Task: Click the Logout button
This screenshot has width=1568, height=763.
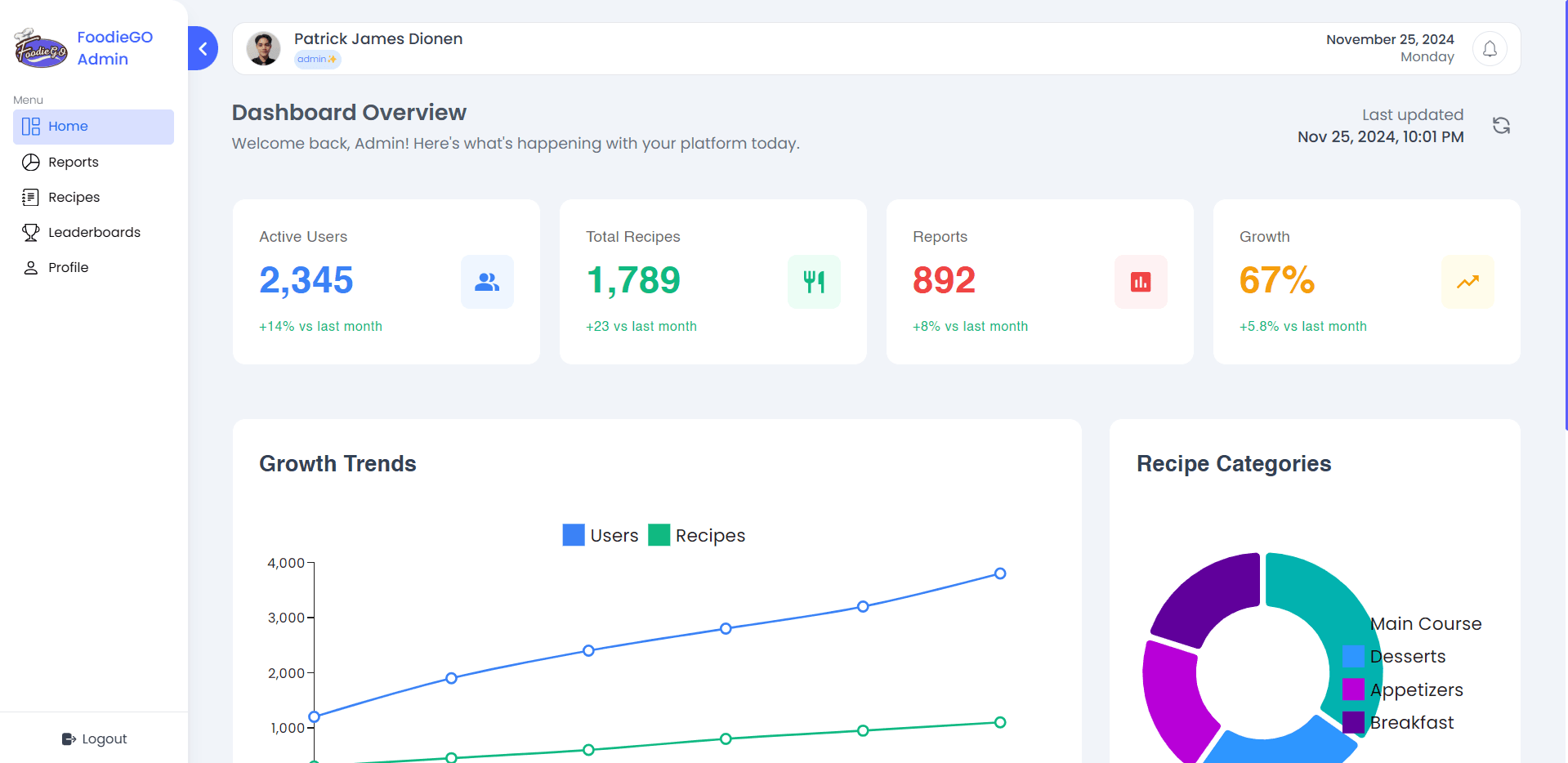Action: [x=94, y=738]
